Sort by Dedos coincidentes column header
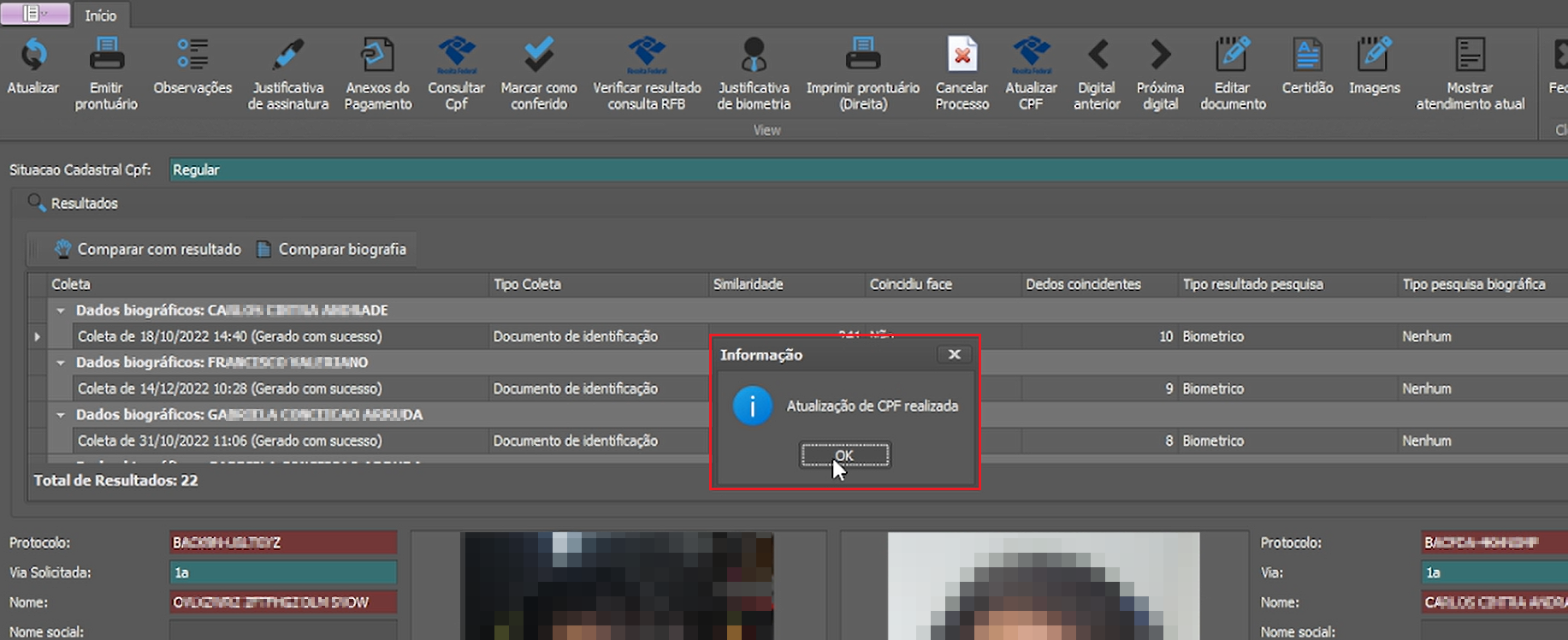This screenshot has width=1568, height=640. tap(1099, 284)
